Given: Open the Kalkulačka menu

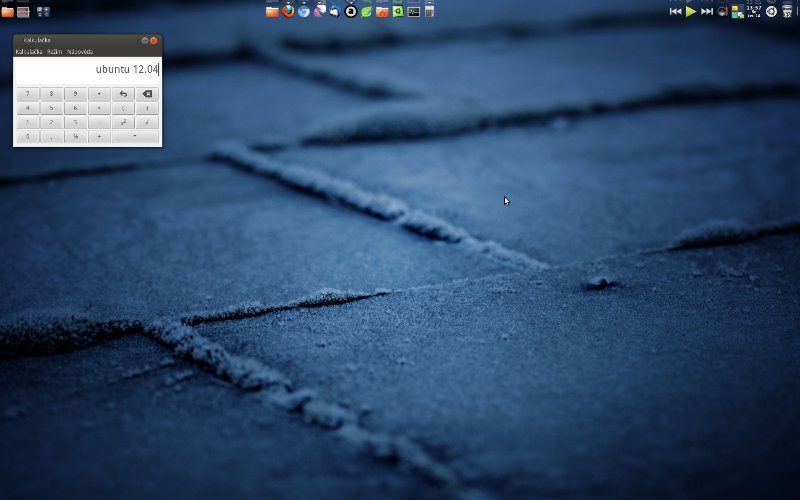Looking at the screenshot, I should [x=28, y=51].
